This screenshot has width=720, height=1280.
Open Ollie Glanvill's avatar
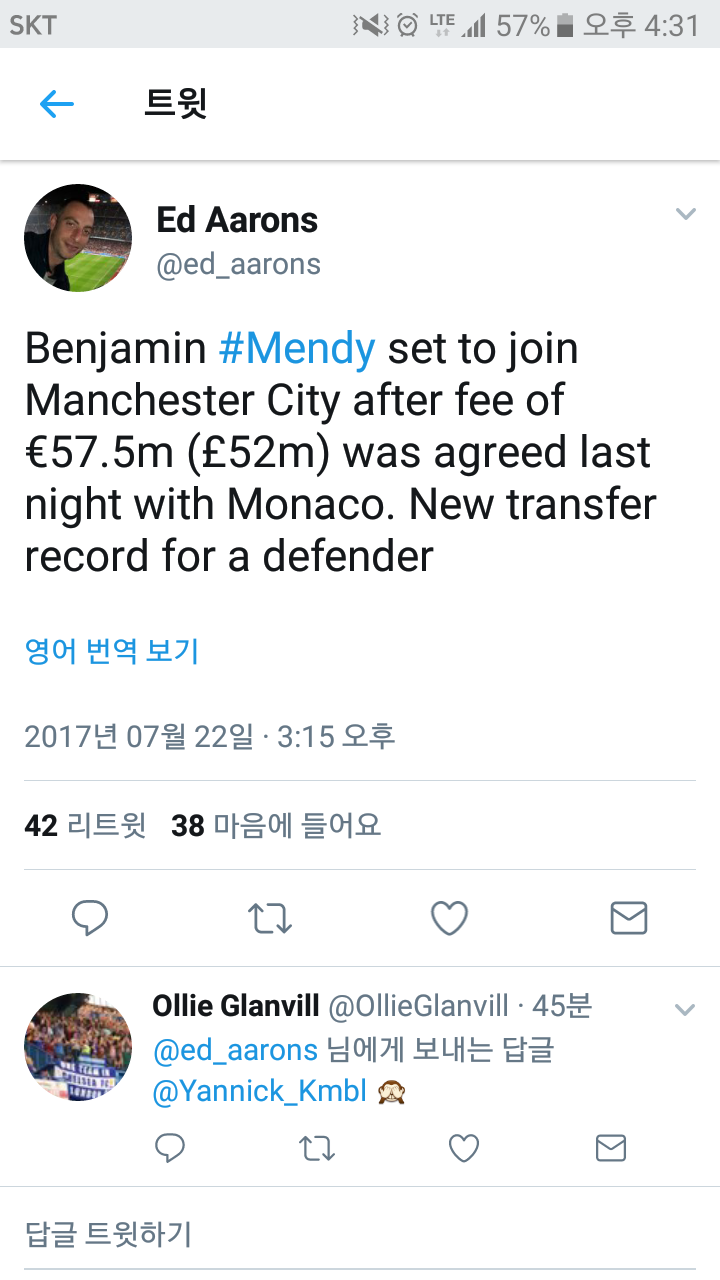78,1046
